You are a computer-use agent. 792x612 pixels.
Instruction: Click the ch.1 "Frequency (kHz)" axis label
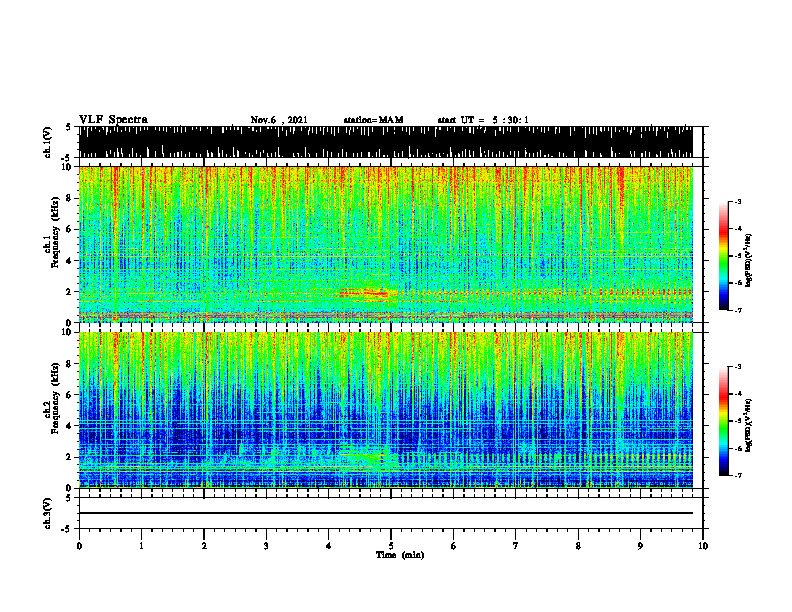tap(56, 233)
